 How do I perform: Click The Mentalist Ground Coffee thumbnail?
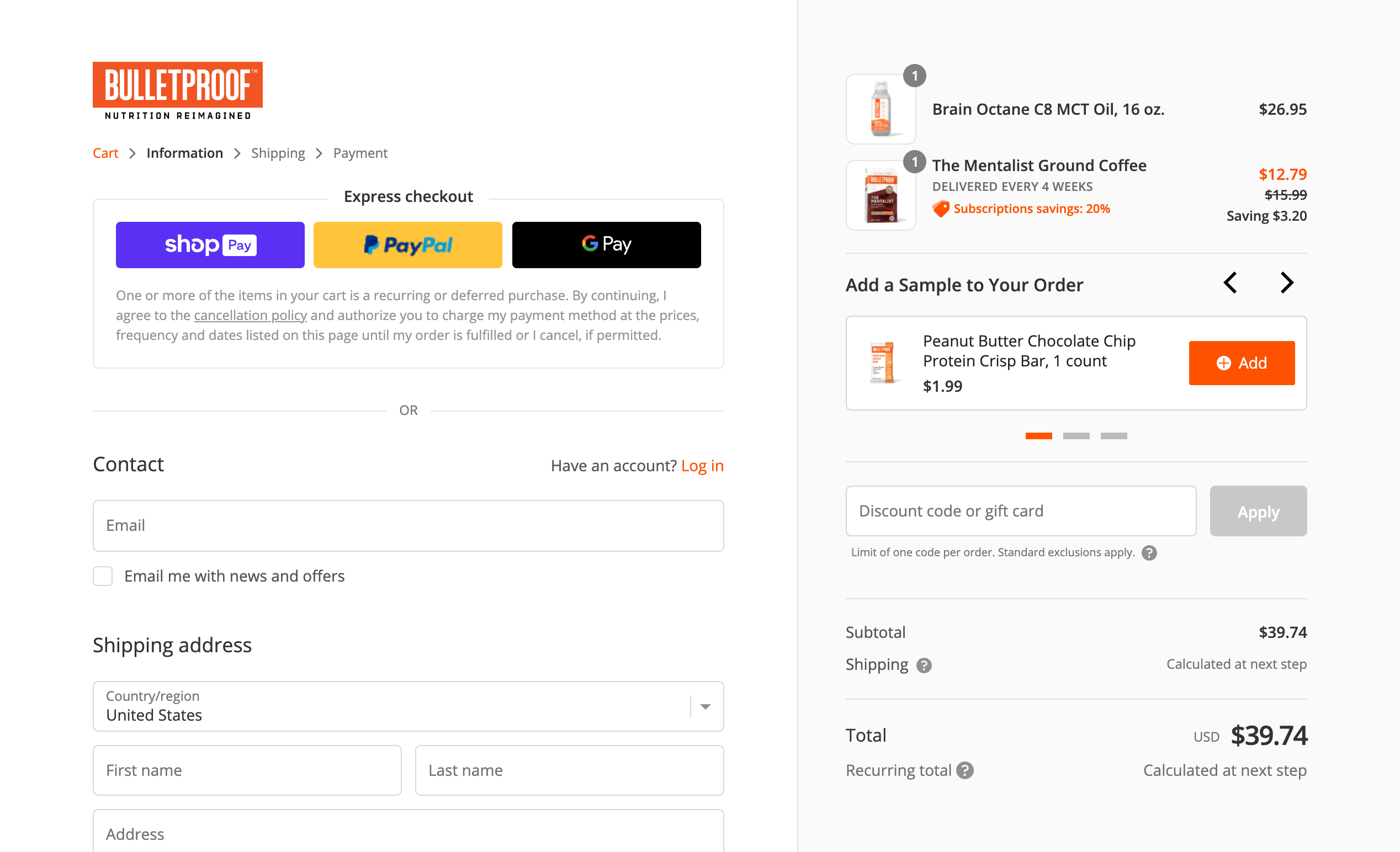pos(881,195)
